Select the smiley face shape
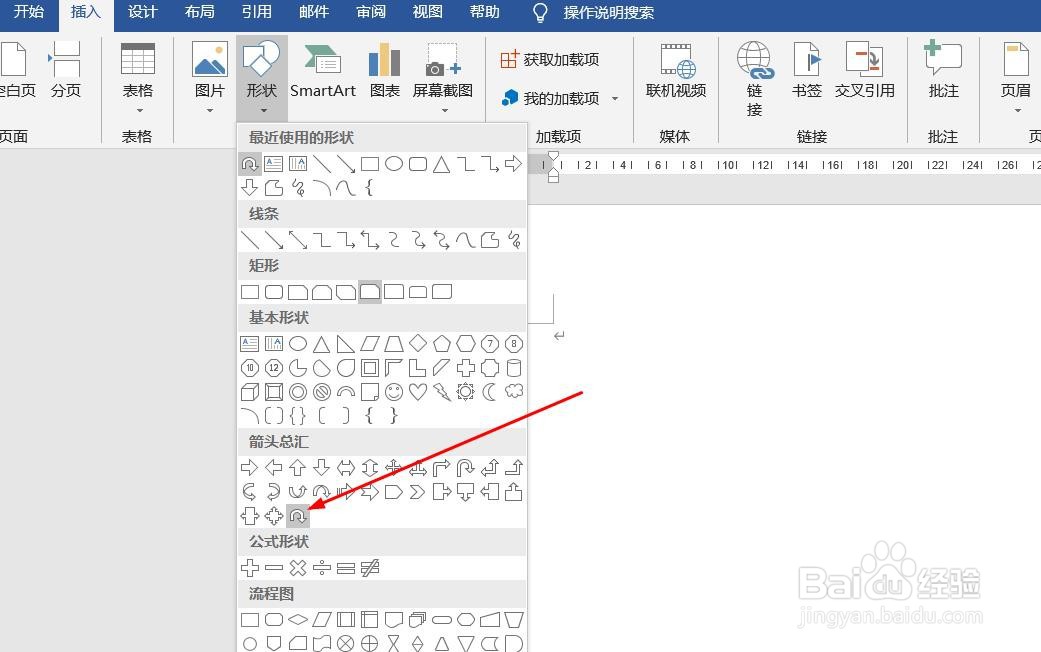The width and height of the screenshot is (1041, 652). point(394,392)
